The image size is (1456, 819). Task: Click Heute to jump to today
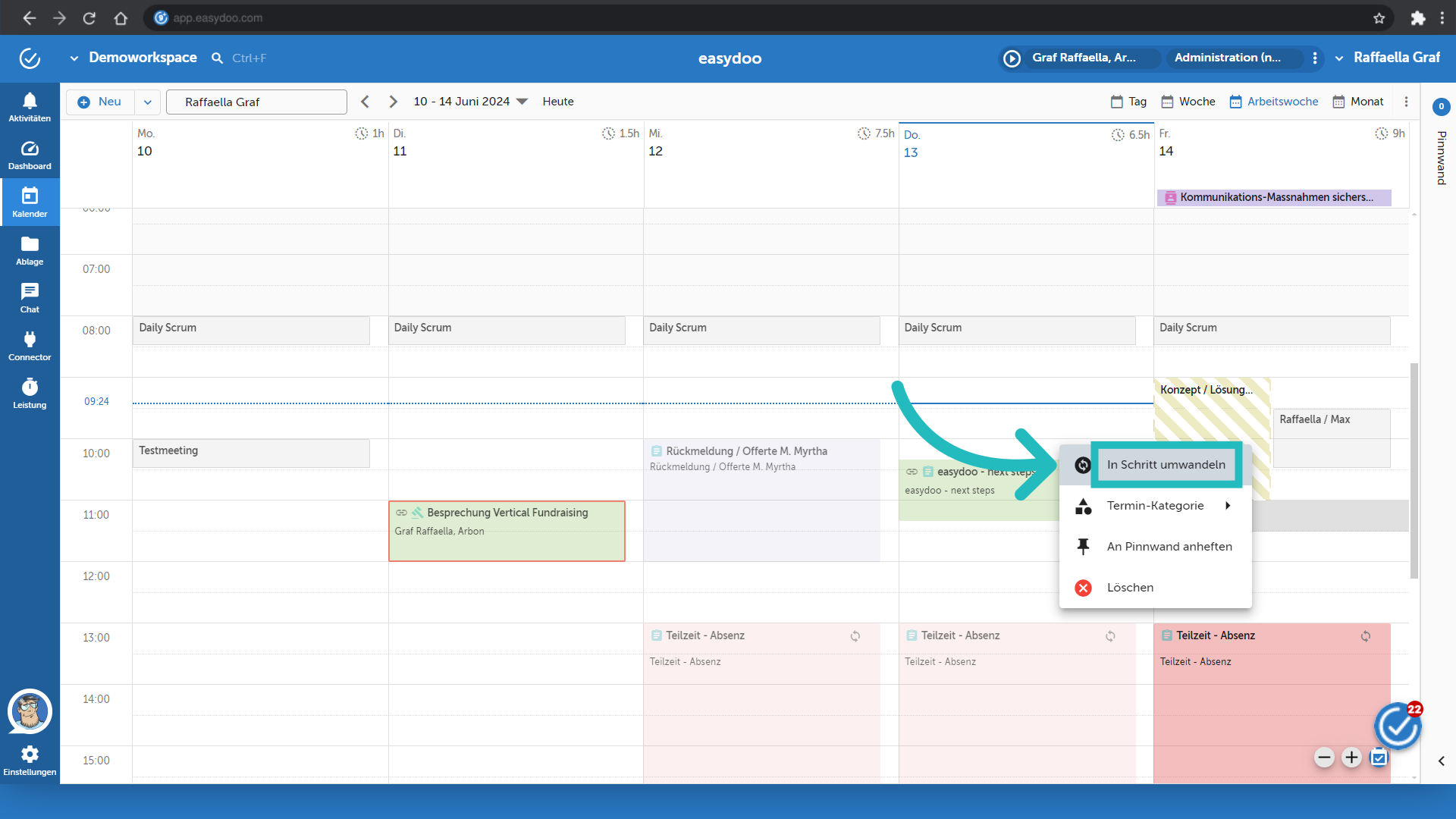[558, 102]
